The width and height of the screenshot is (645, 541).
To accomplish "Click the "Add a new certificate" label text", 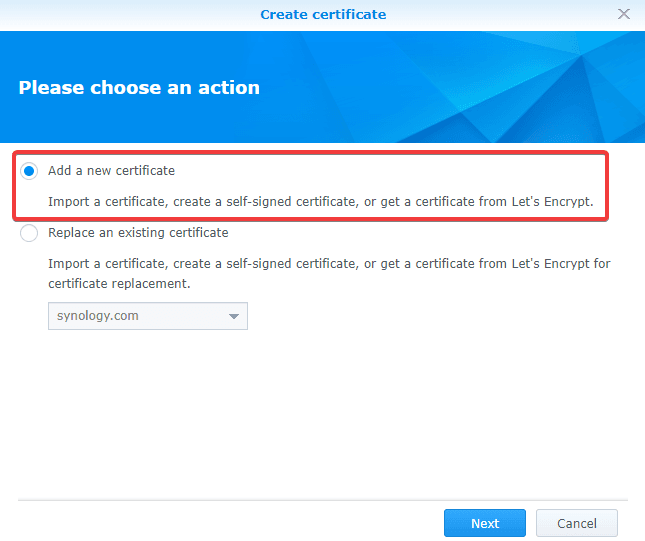I will pos(111,171).
